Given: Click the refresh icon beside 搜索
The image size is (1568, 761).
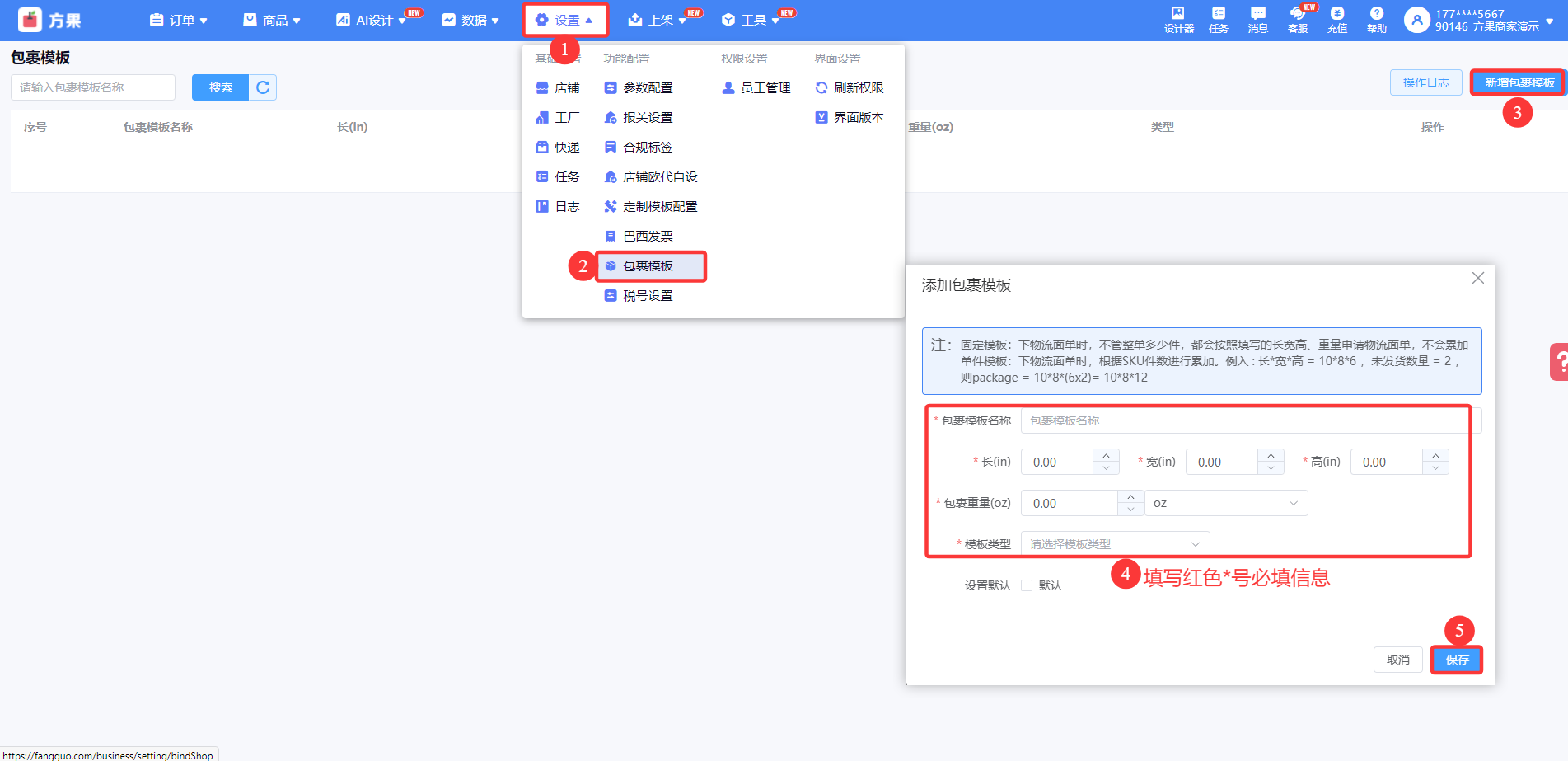Looking at the screenshot, I should (263, 87).
